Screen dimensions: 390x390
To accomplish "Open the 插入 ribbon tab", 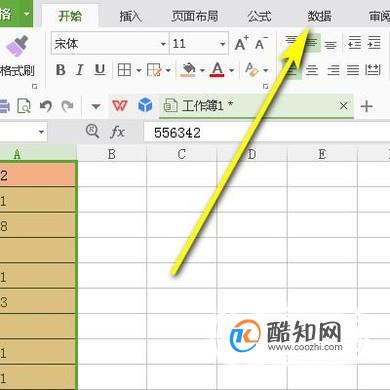I will (x=130, y=16).
